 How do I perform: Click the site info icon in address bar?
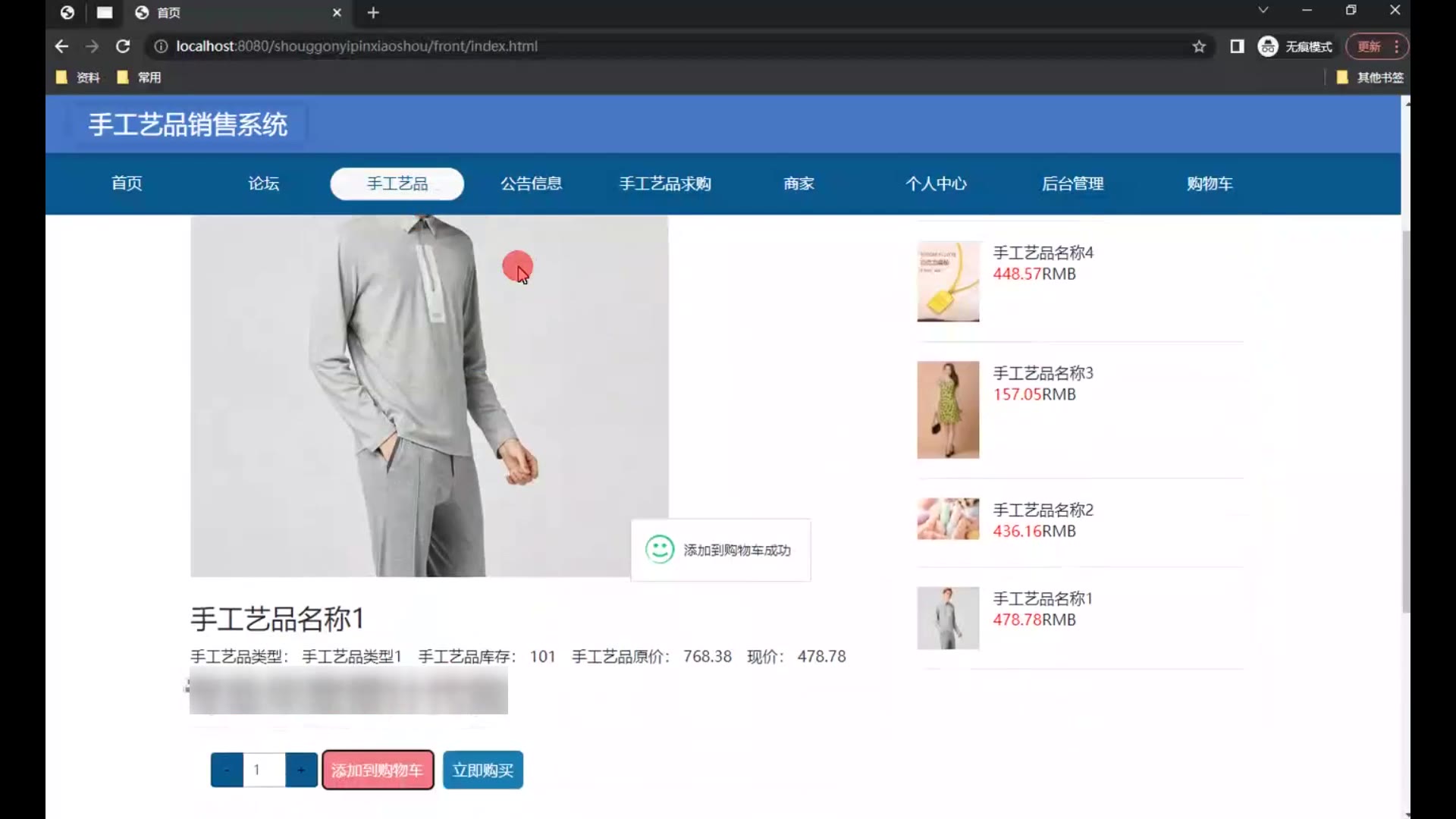[x=161, y=46]
